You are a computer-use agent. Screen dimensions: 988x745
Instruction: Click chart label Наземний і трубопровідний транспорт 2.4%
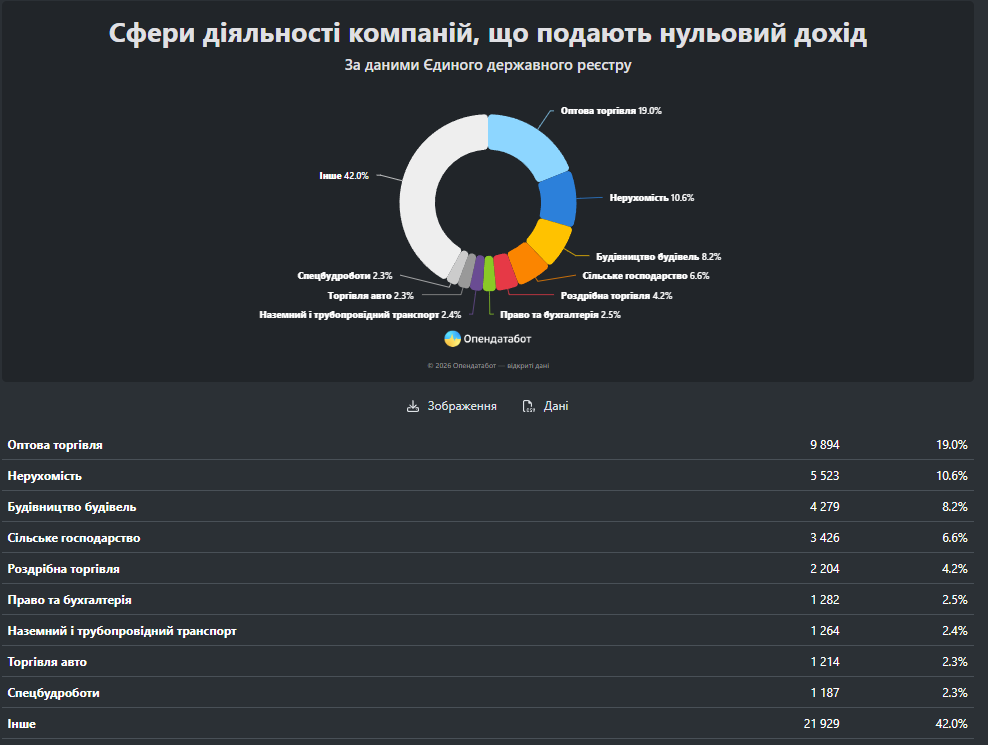[x=360, y=315]
